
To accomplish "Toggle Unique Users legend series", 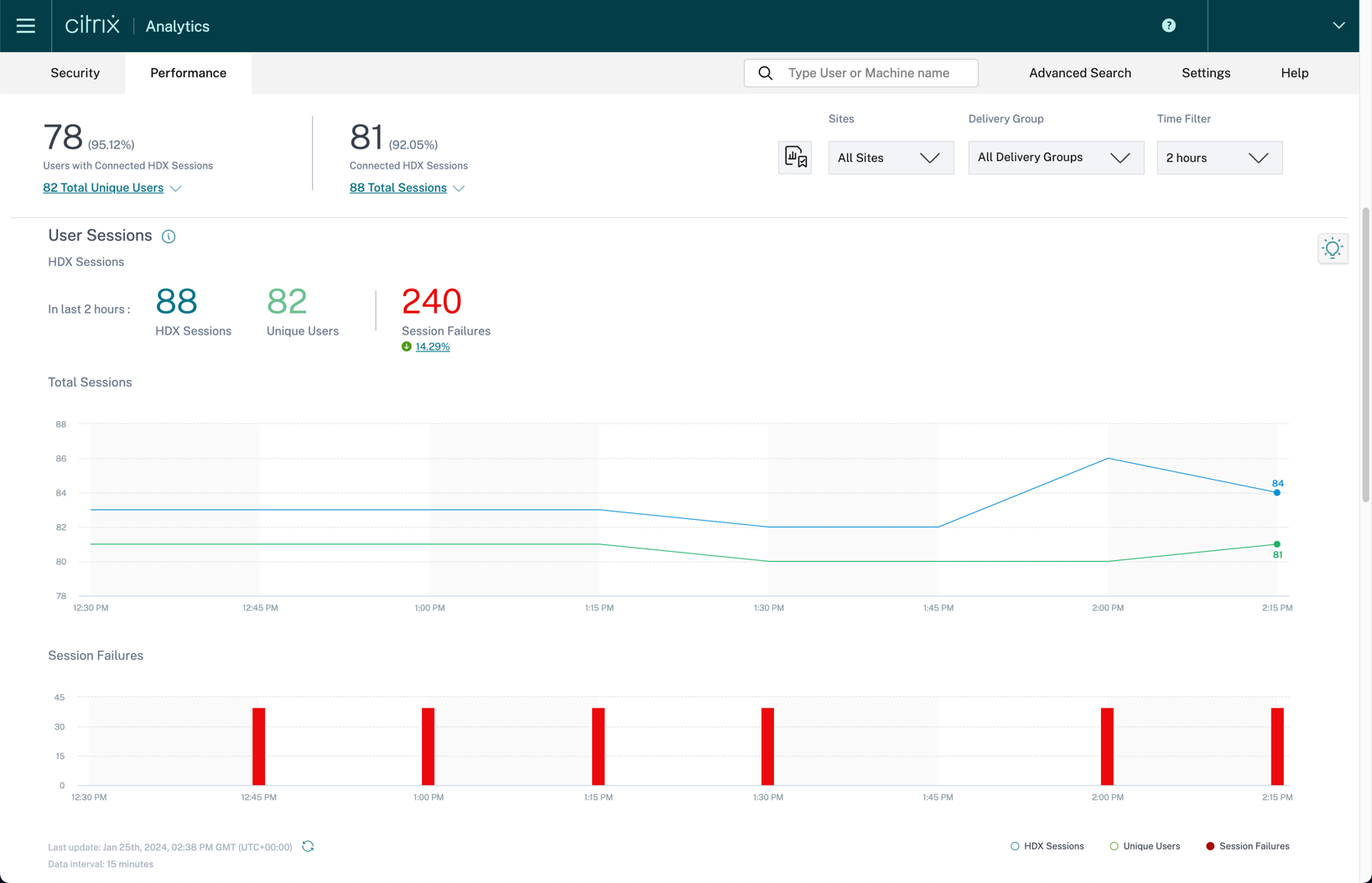I will tap(1145, 846).
